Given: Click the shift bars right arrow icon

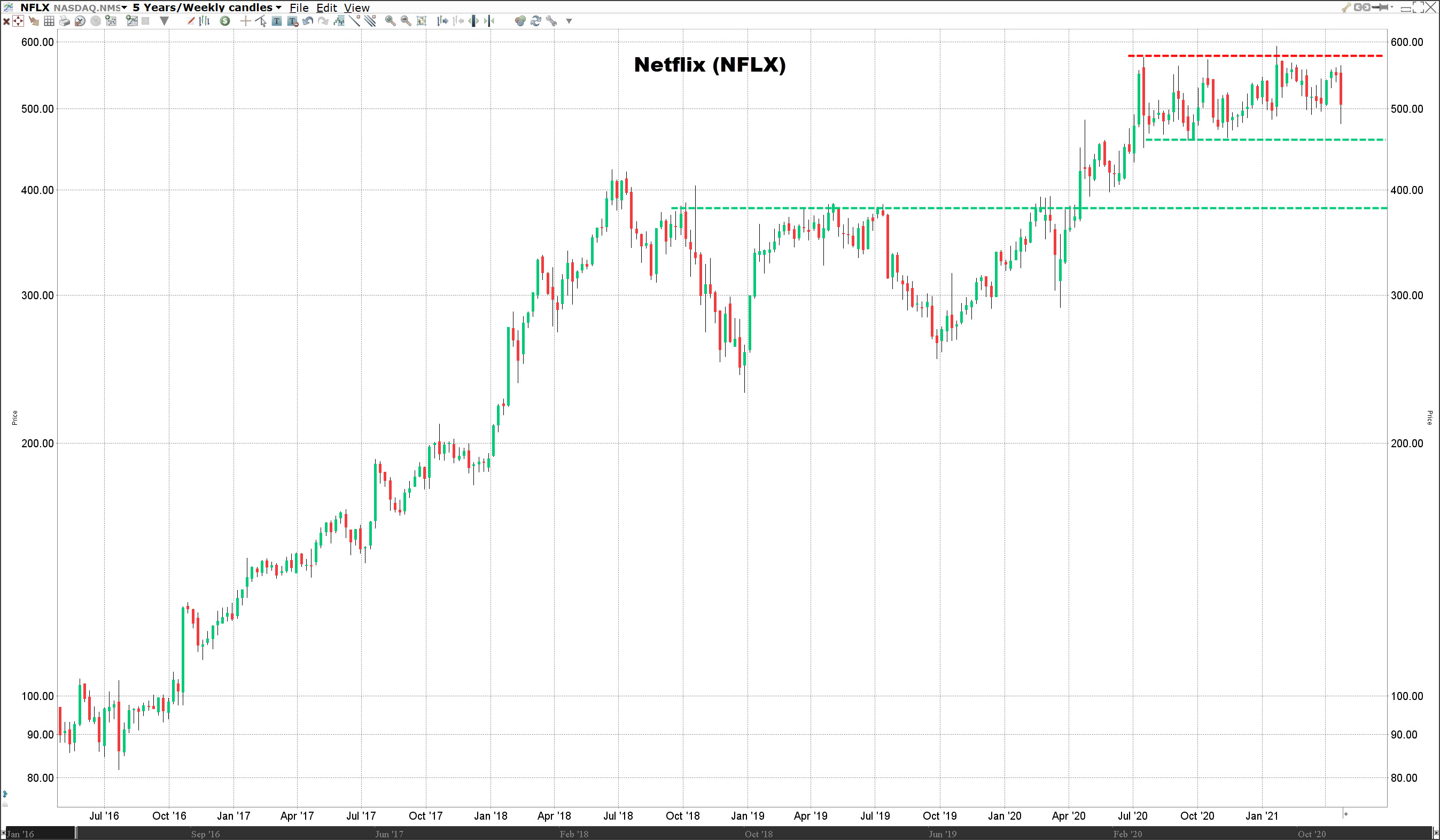Looking at the screenshot, I should click(x=443, y=21).
